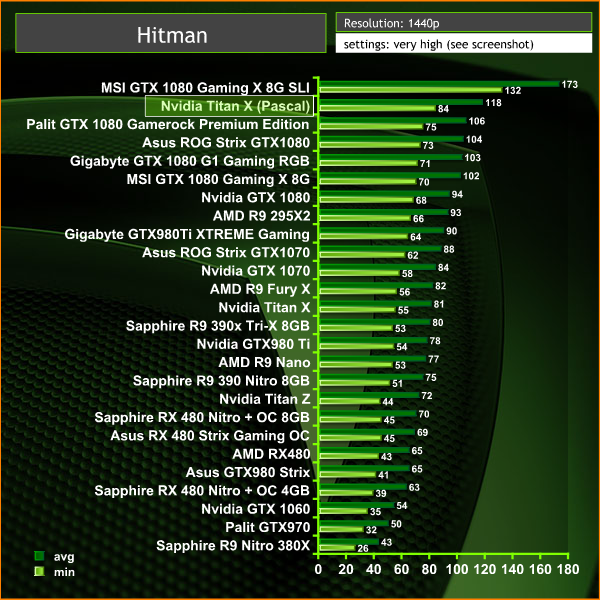Click the Nvidia GTX 1080 label
Screen dimensions: 600x600
(x=256, y=198)
